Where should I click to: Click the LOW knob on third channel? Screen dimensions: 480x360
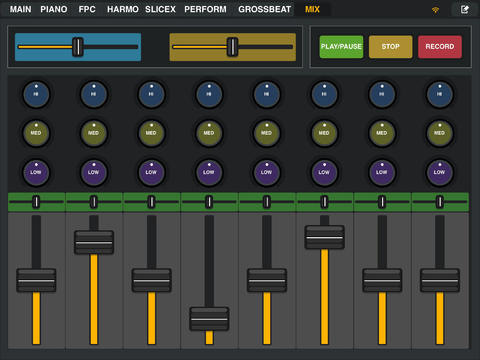point(151,172)
